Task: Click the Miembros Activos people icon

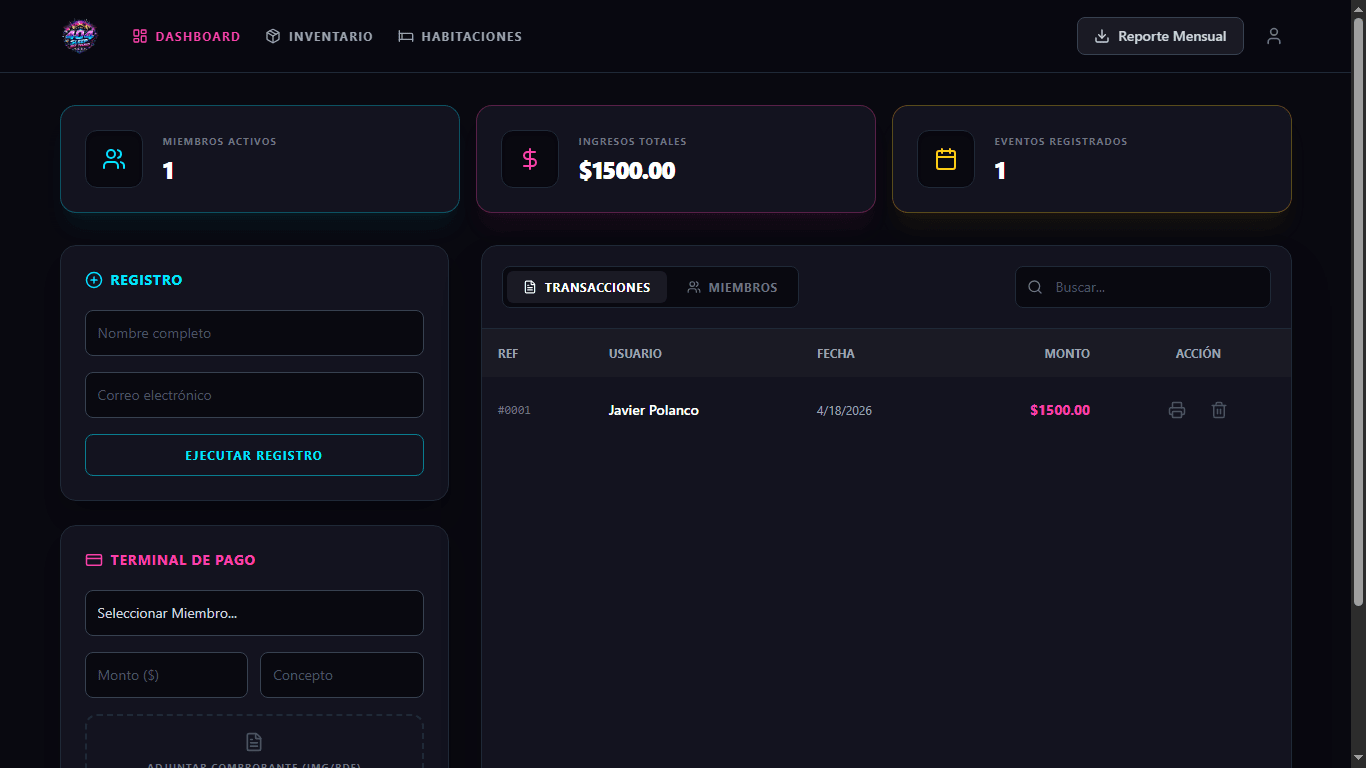Action: [x=114, y=159]
